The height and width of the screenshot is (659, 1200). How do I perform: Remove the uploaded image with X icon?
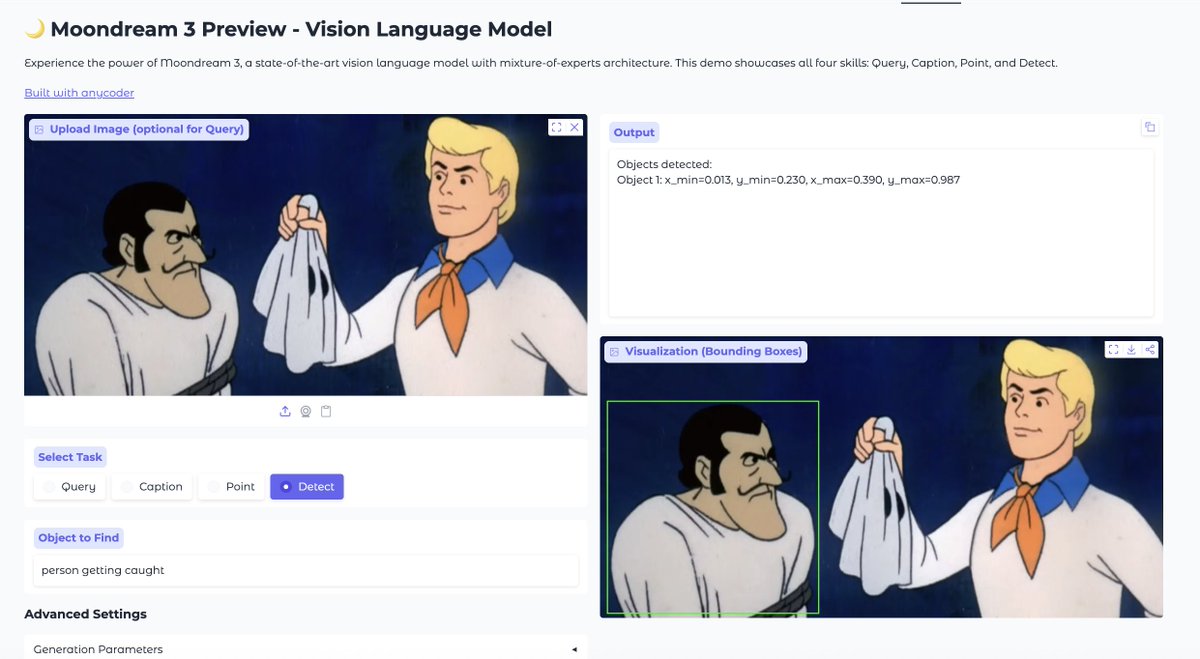(x=575, y=128)
